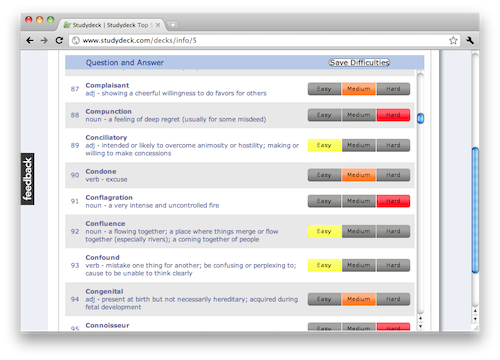This screenshot has width=500, height=360.
Task: Open the wrench settings menu
Action: pyautogui.click(x=470, y=41)
